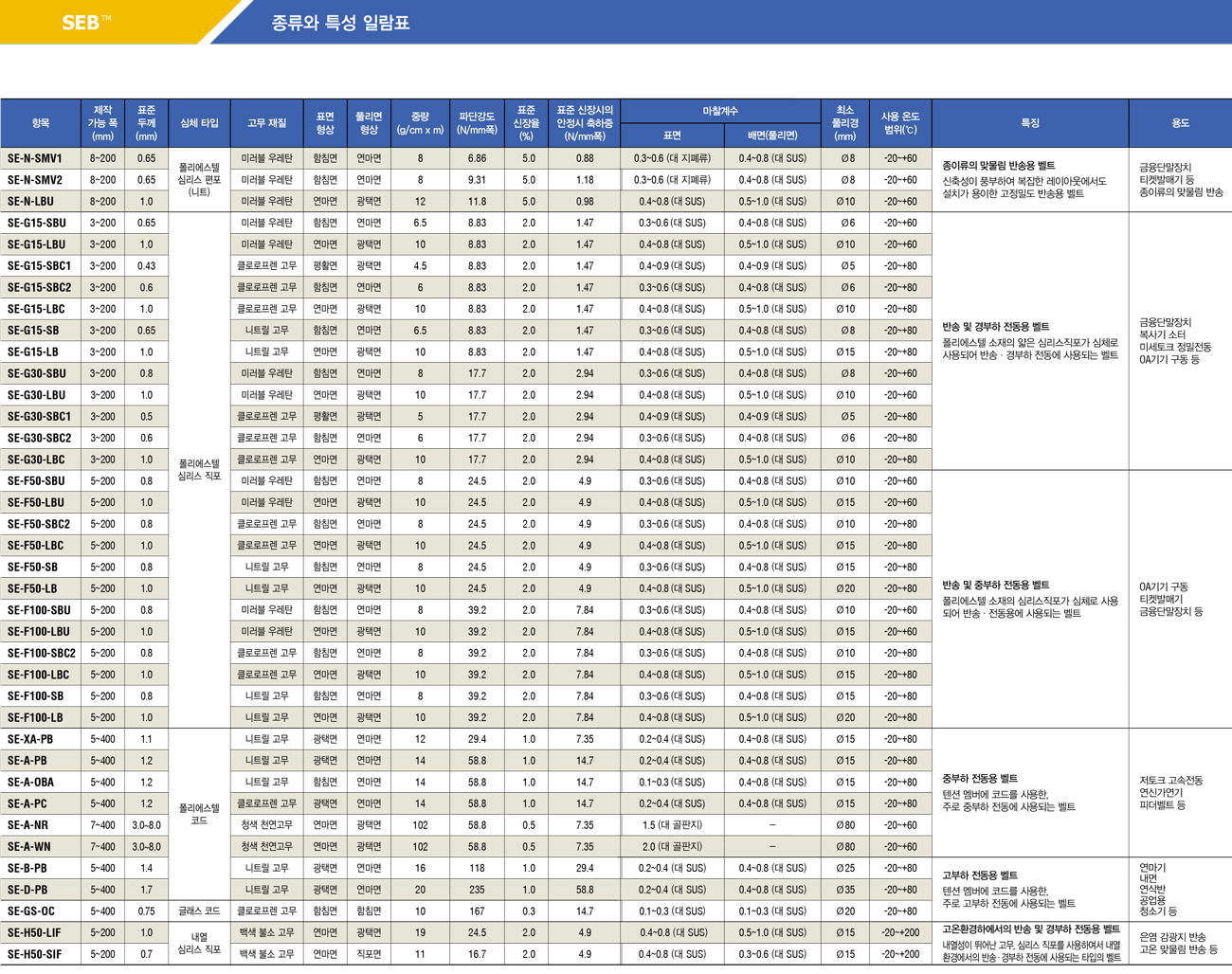
Task: Click the SE-F50-LBU row label
Action: (x=36, y=503)
